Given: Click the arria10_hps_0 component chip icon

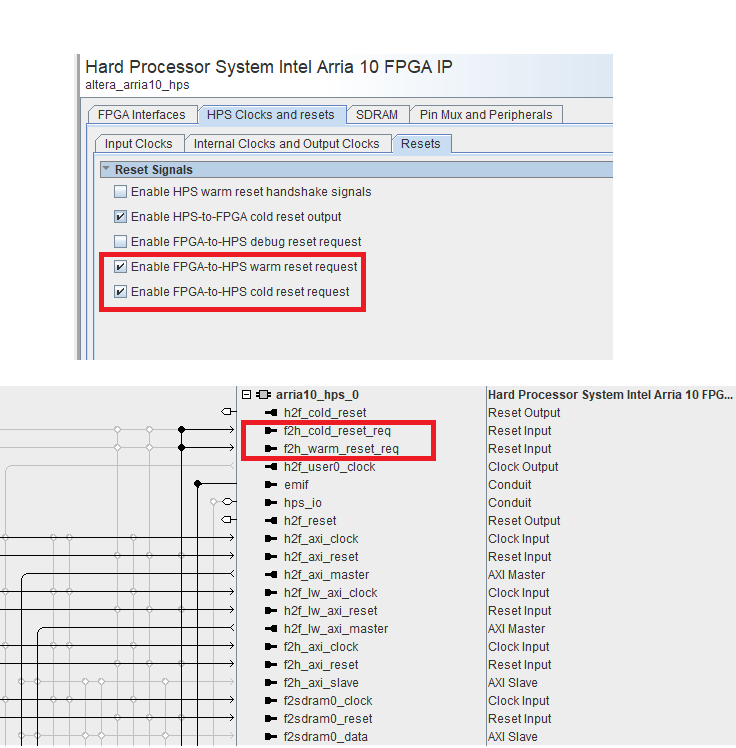Looking at the screenshot, I should click(x=263, y=395).
